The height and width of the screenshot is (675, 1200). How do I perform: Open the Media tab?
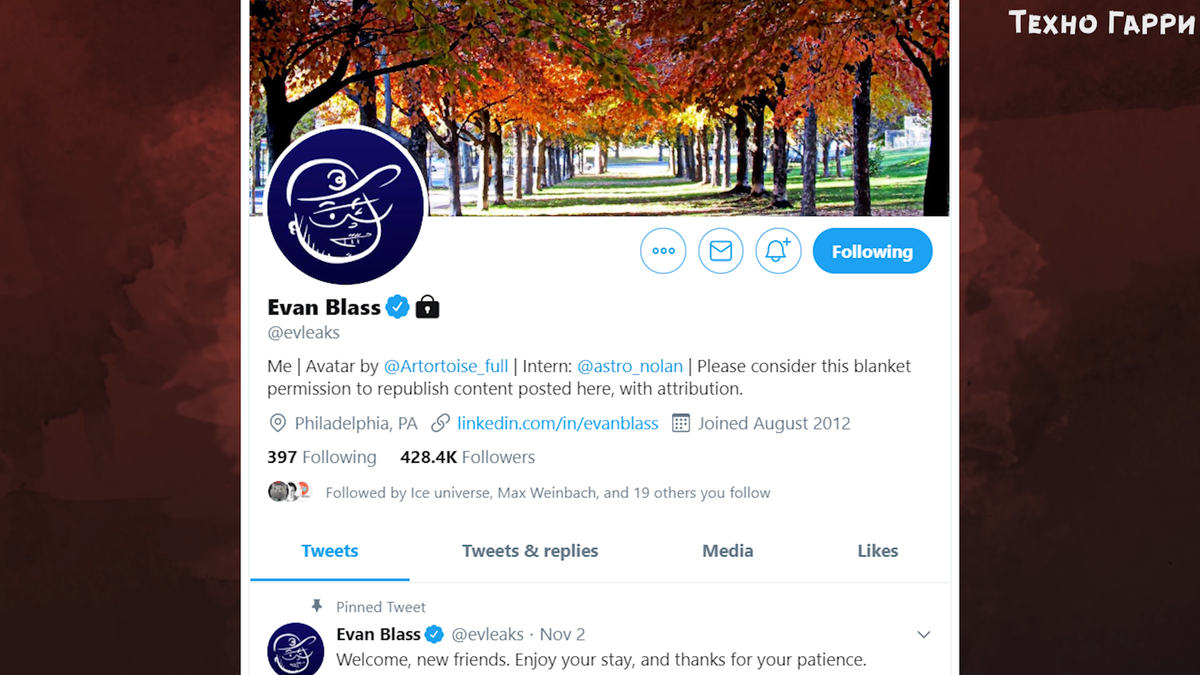tap(728, 551)
